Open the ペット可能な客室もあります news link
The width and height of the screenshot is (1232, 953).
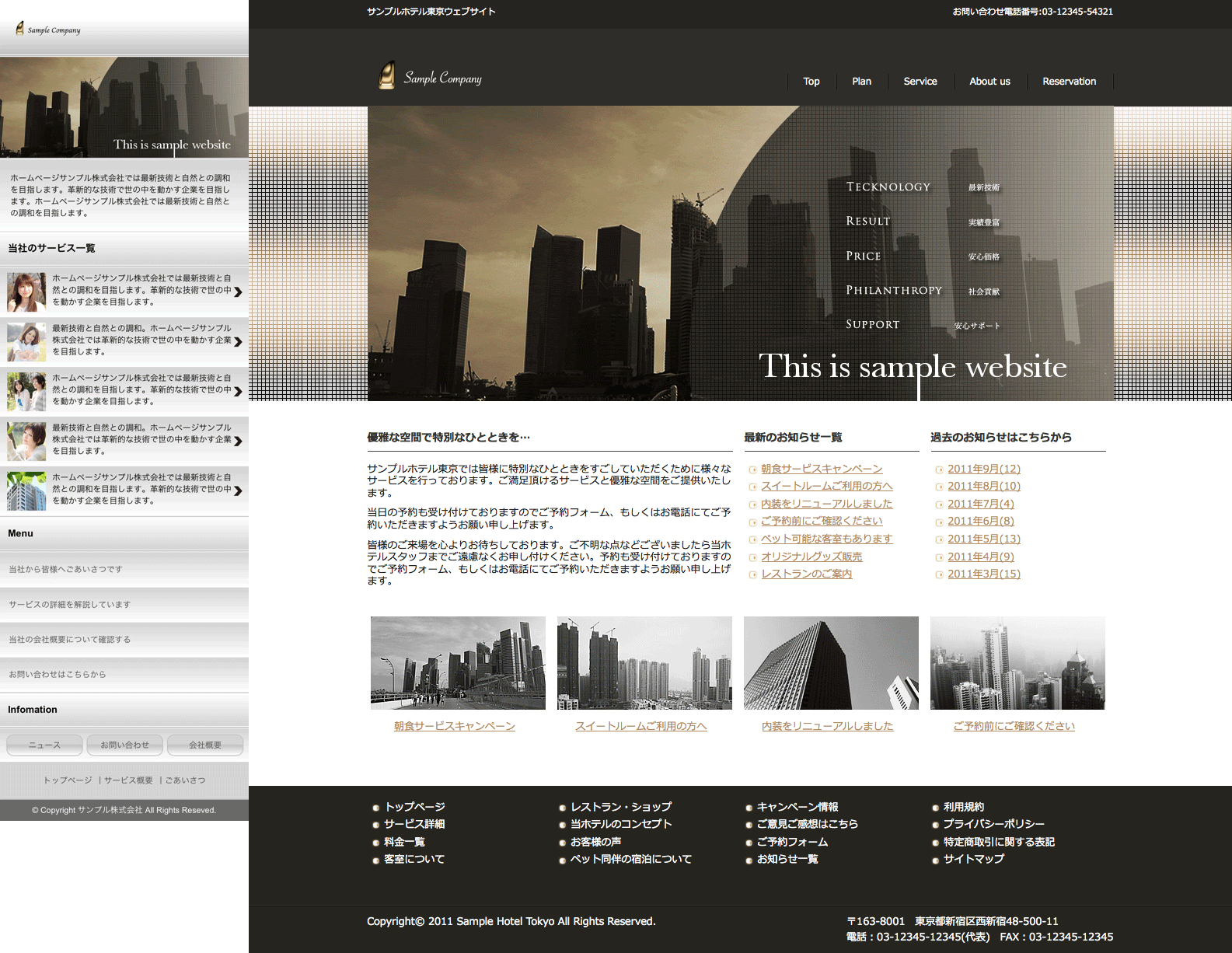click(x=826, y=539)
